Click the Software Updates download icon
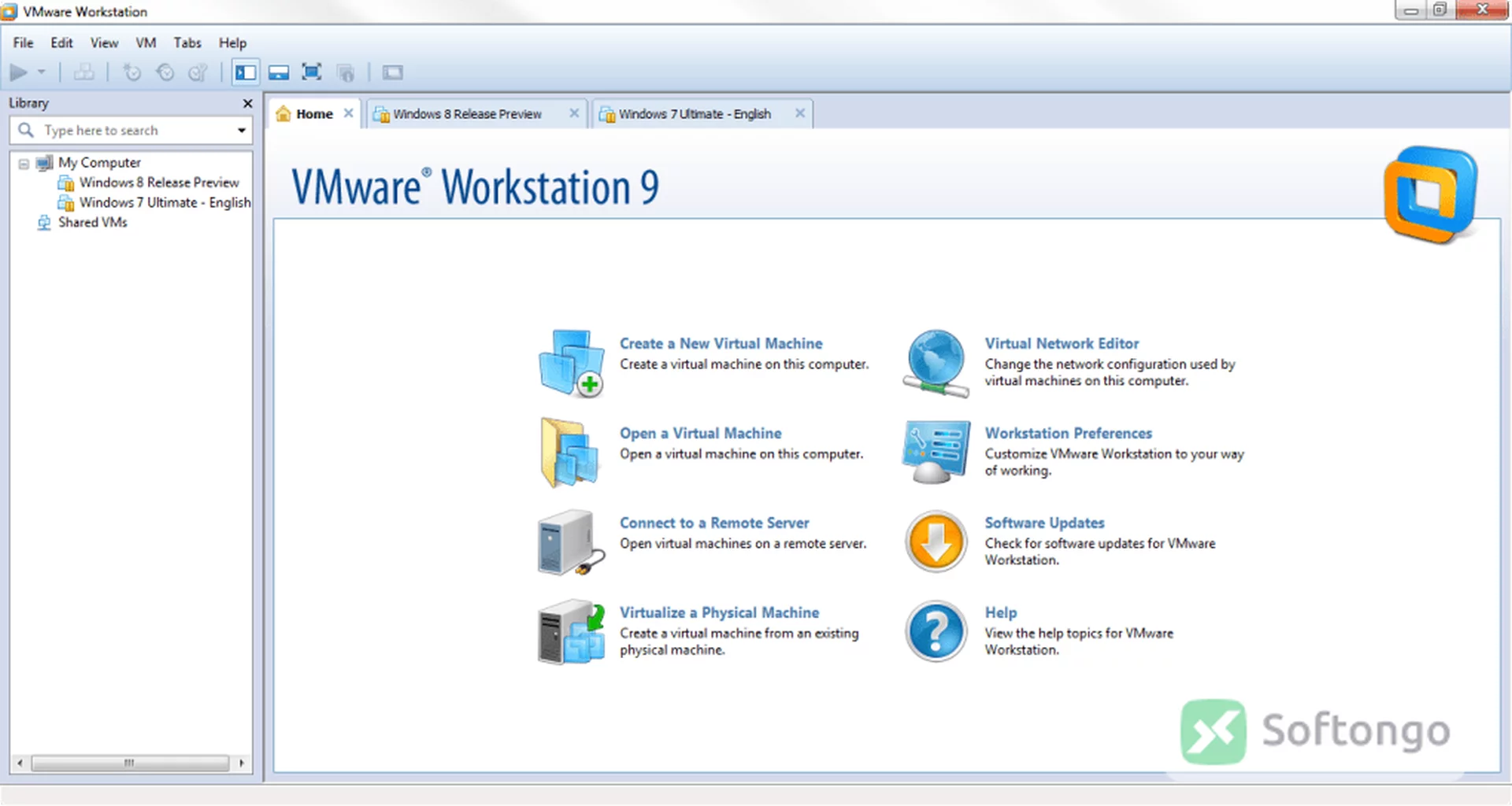Image resolution: width=1512 pixels, height=806 pixels. click(x=936, y=542)
